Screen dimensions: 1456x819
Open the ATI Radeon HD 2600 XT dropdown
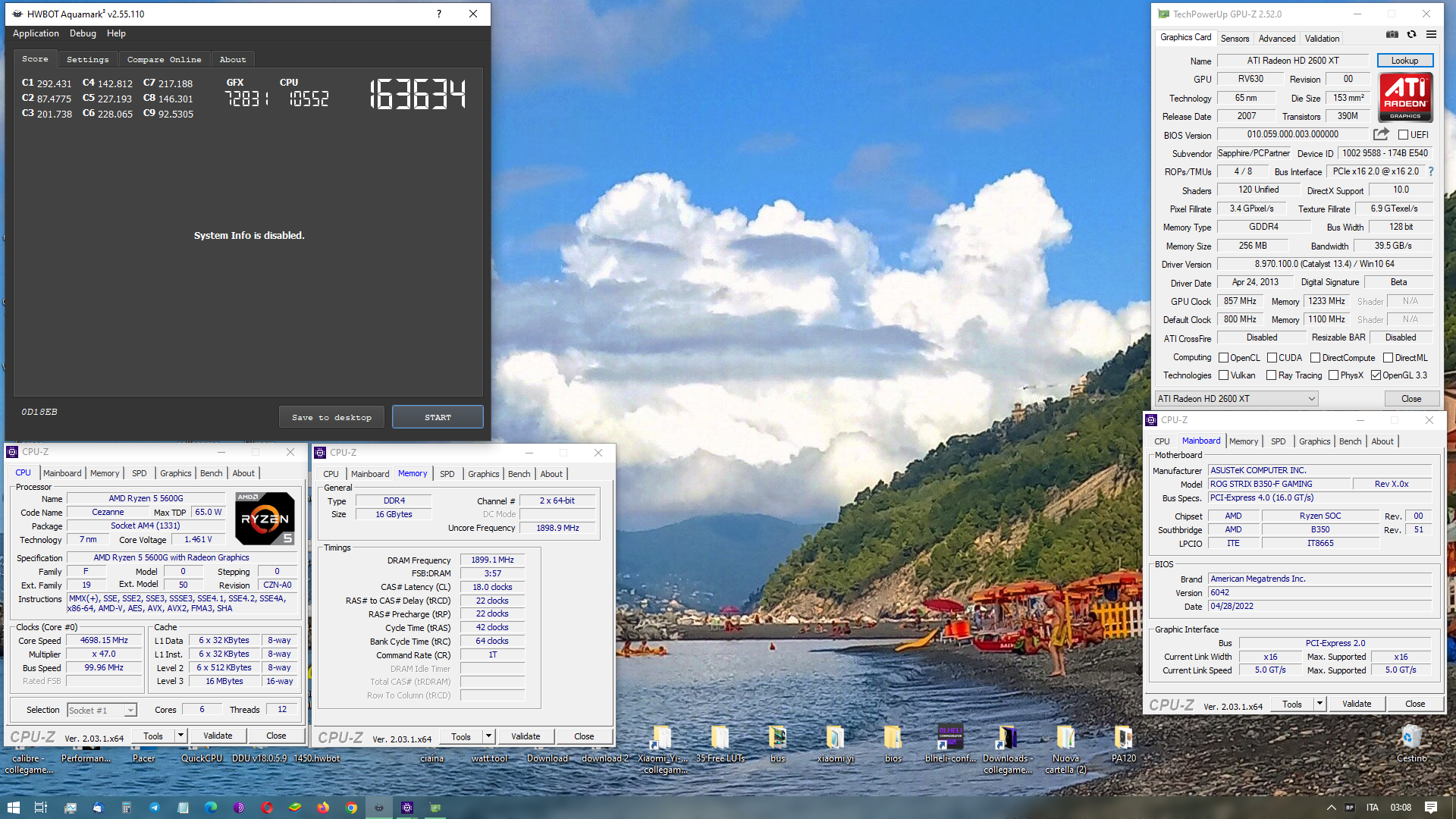[1236, 399]
